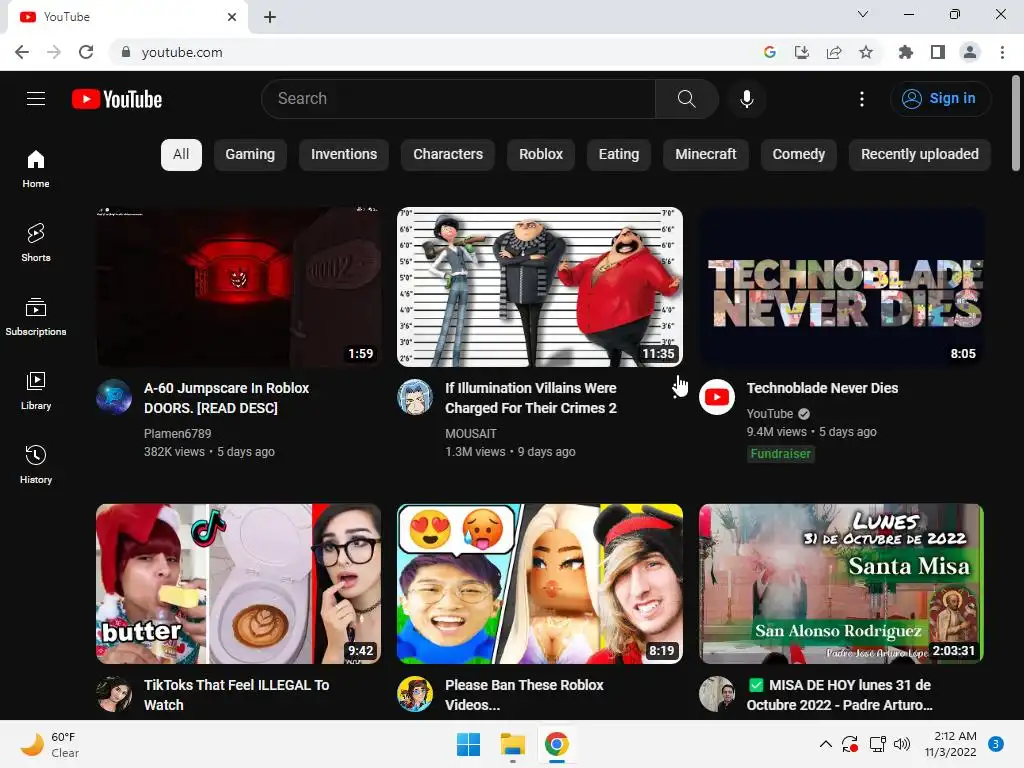Open History from the sidebar
Image resolution: width=1024 pixels, height=768 pixels.
pos(36,464)
